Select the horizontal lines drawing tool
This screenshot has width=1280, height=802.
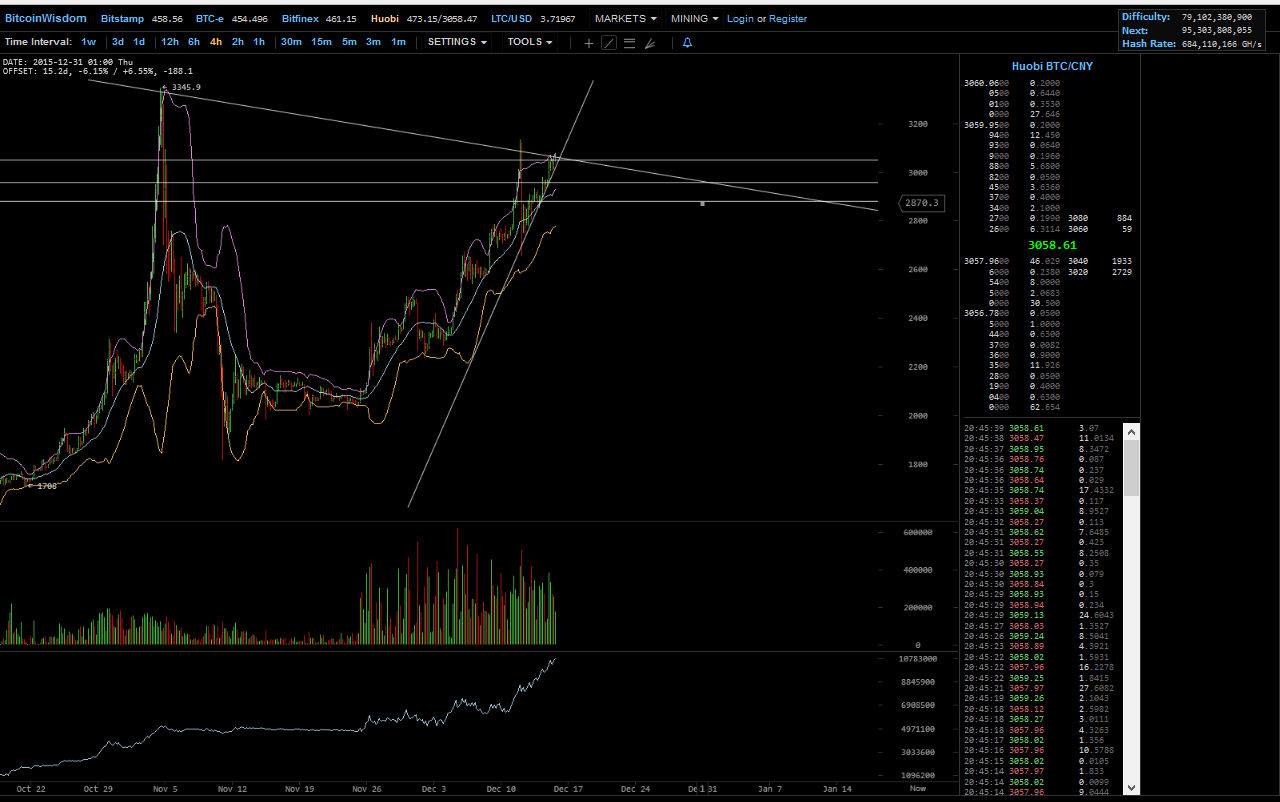coord(629,43)
